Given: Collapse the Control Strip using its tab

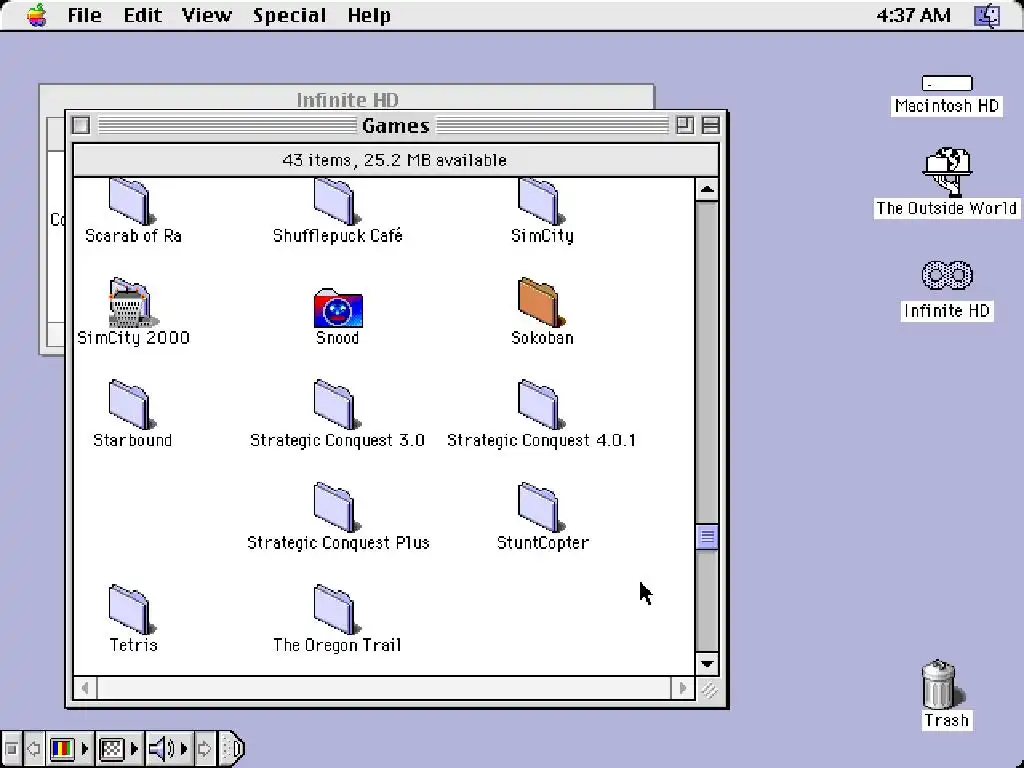Looking at the screenshot, I should 232,748.
